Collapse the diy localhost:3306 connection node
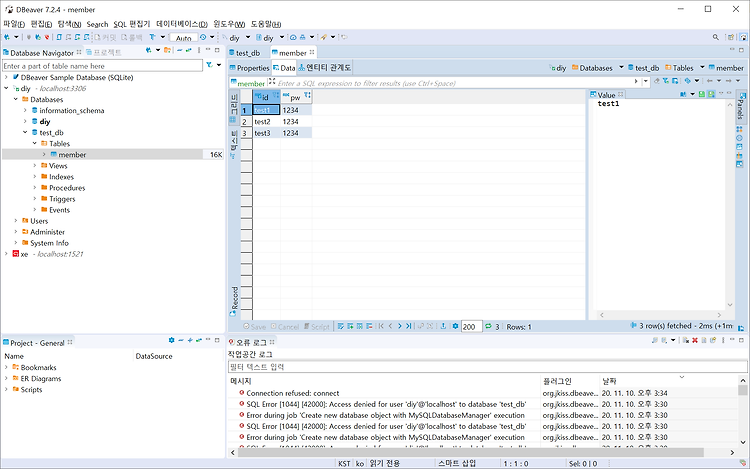This screenshot has height=469, width=750. (6, 88)
